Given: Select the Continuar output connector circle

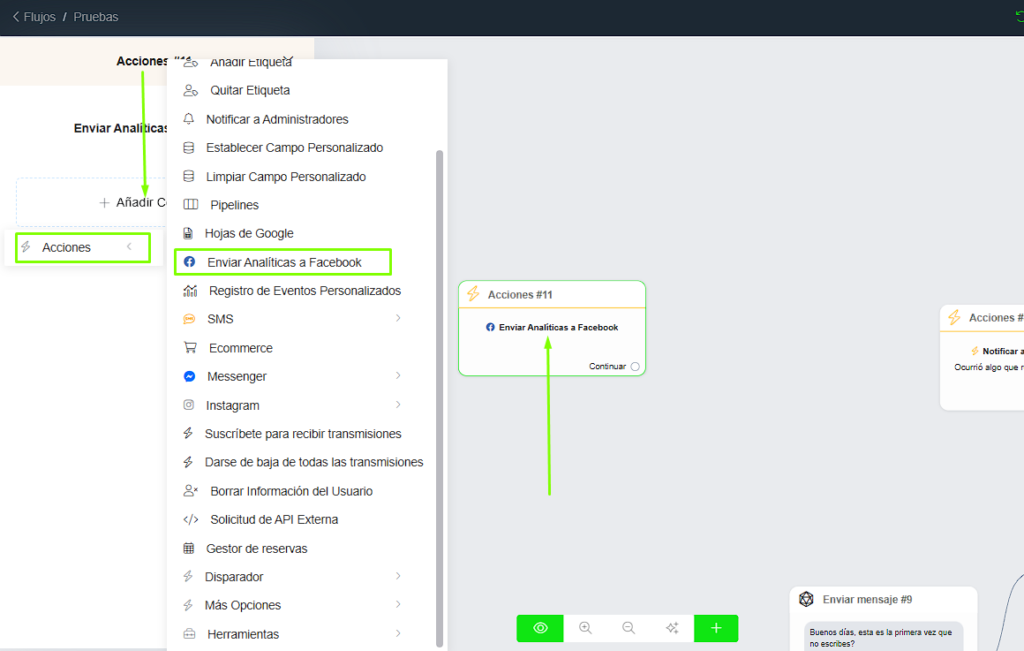Looking at the screenshot, I should (x=635, y=366).
